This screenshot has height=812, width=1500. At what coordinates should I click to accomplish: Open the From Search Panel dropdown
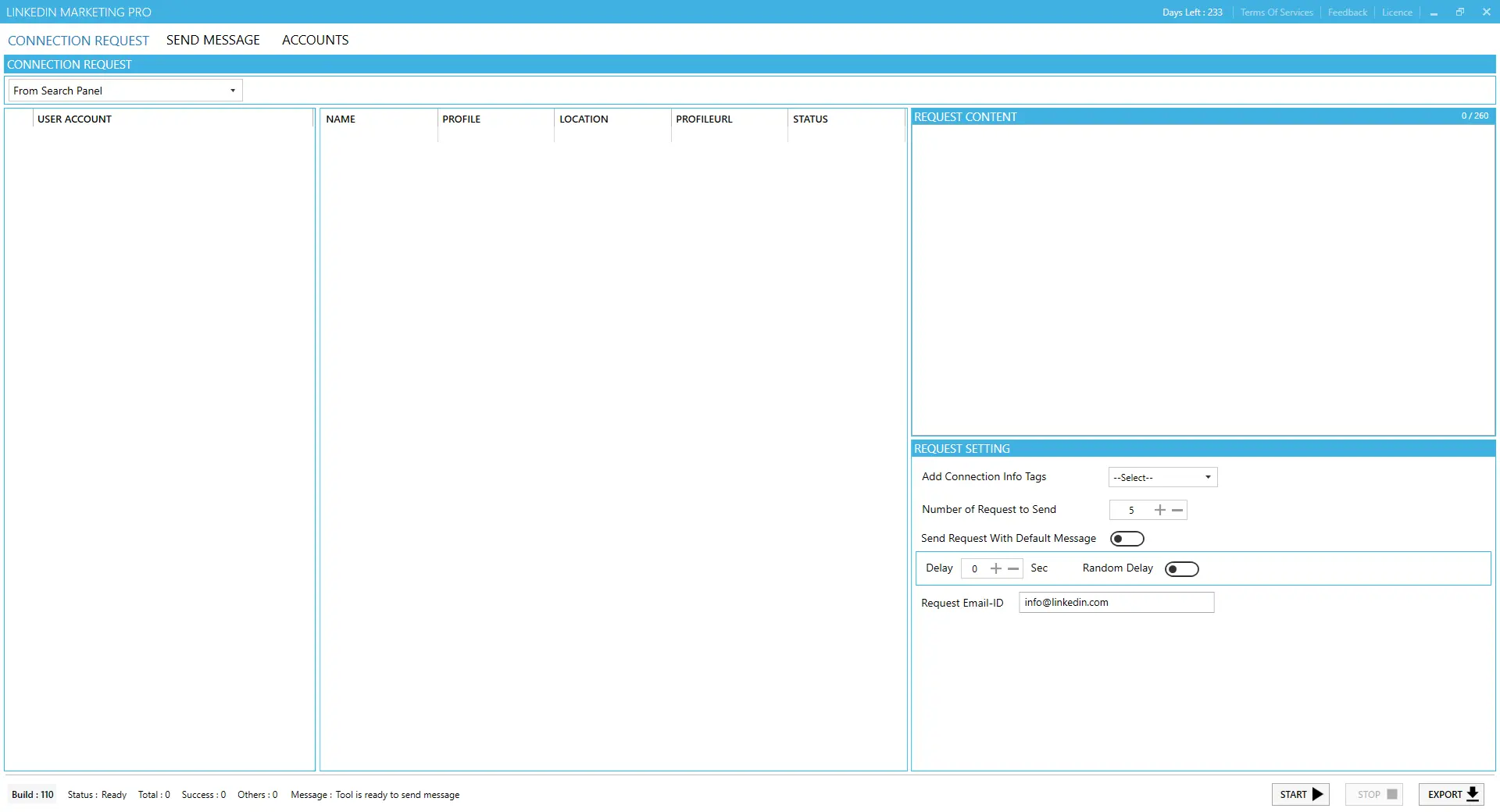coord(125,91)
